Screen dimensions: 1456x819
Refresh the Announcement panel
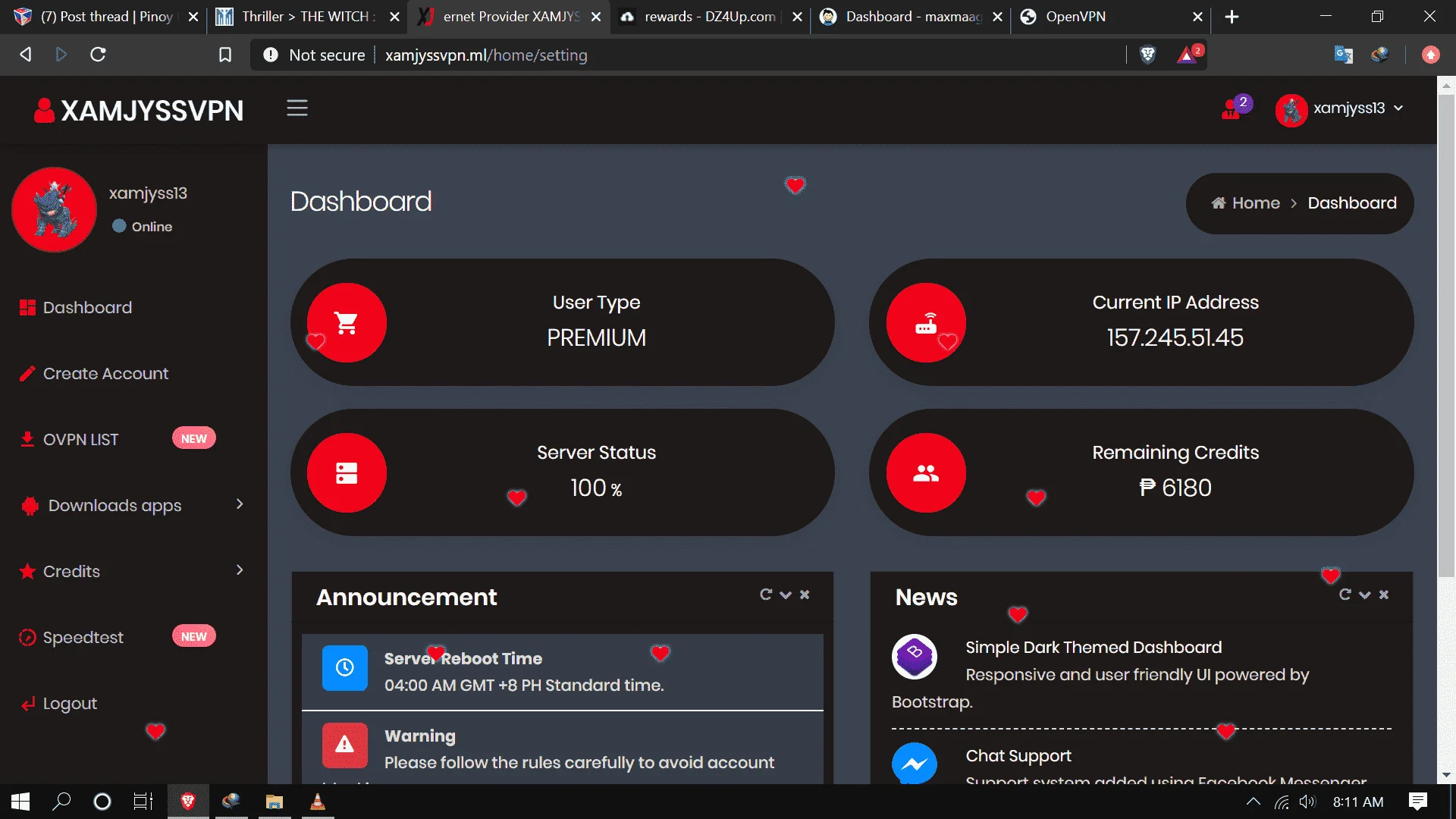766,595
